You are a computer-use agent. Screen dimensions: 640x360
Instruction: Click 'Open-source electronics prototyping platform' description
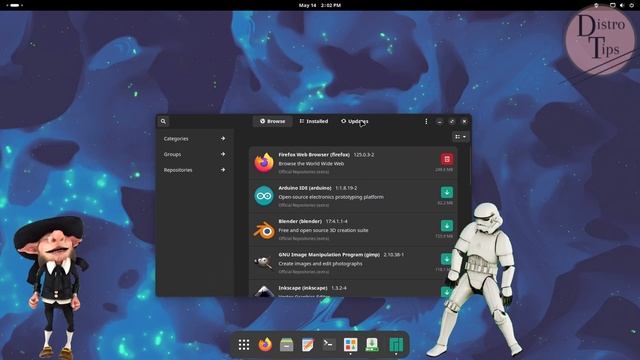[331, 197]
